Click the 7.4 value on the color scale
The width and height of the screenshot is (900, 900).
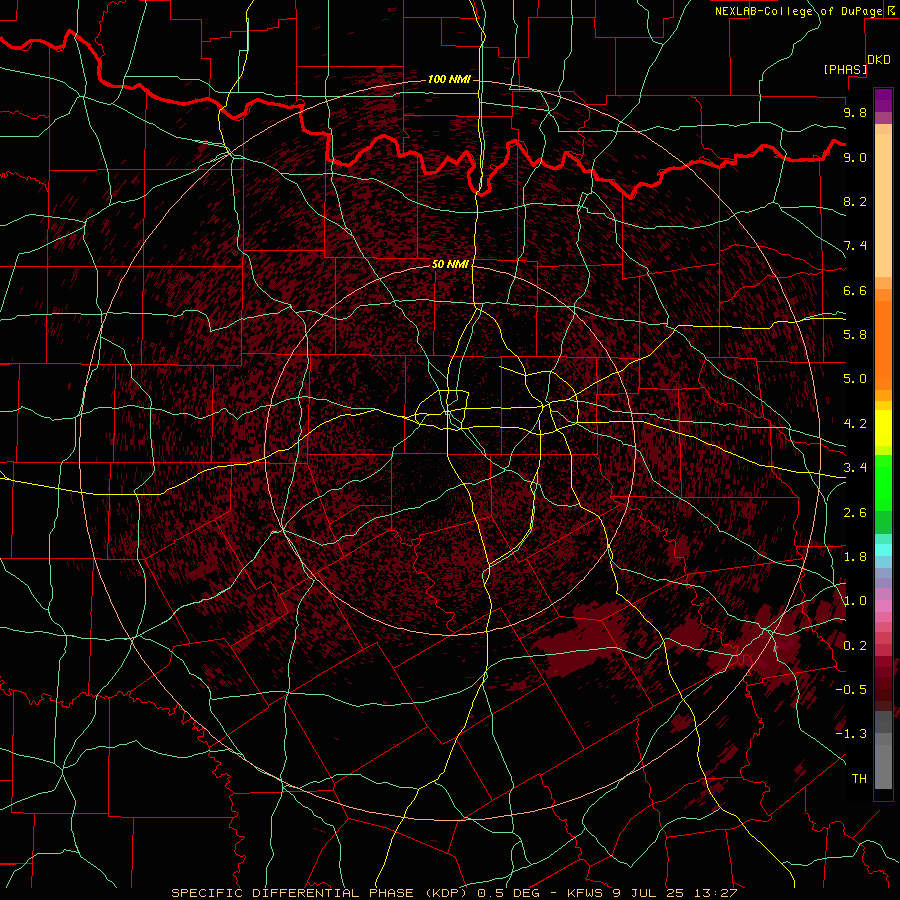pyautogui.click(x=855, y=246)
